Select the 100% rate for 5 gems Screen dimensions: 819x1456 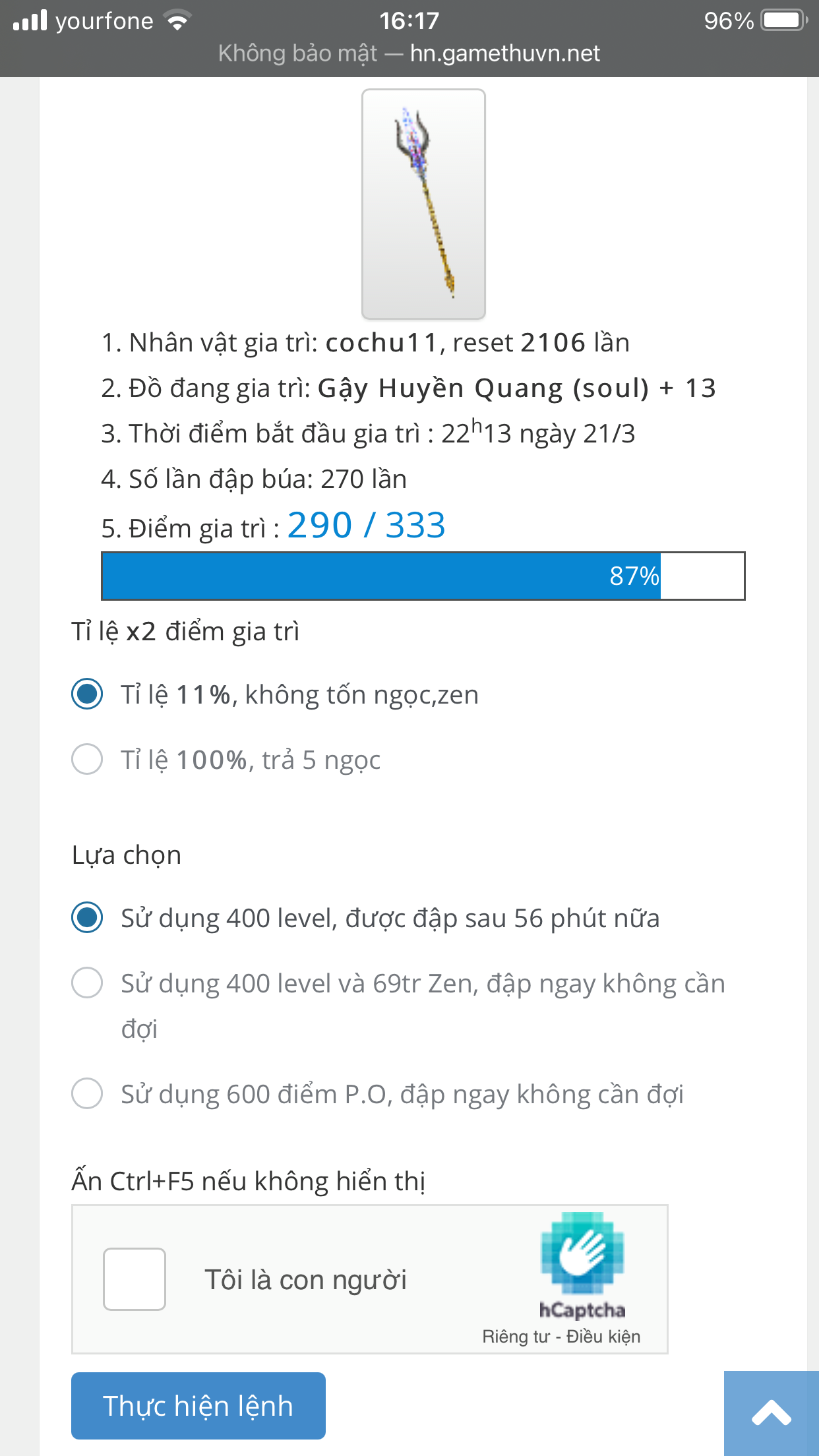point(87,759)
